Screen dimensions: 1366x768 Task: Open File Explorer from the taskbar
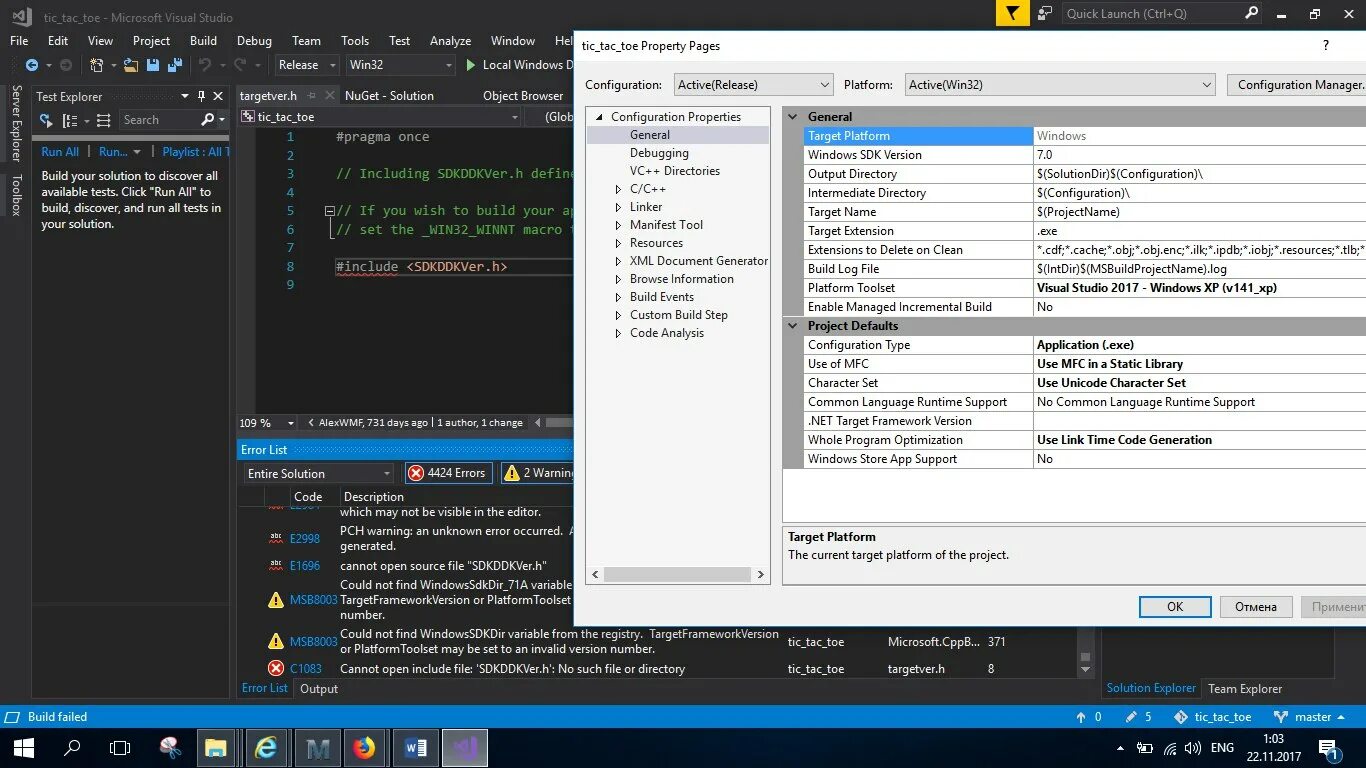click(216, 747)
